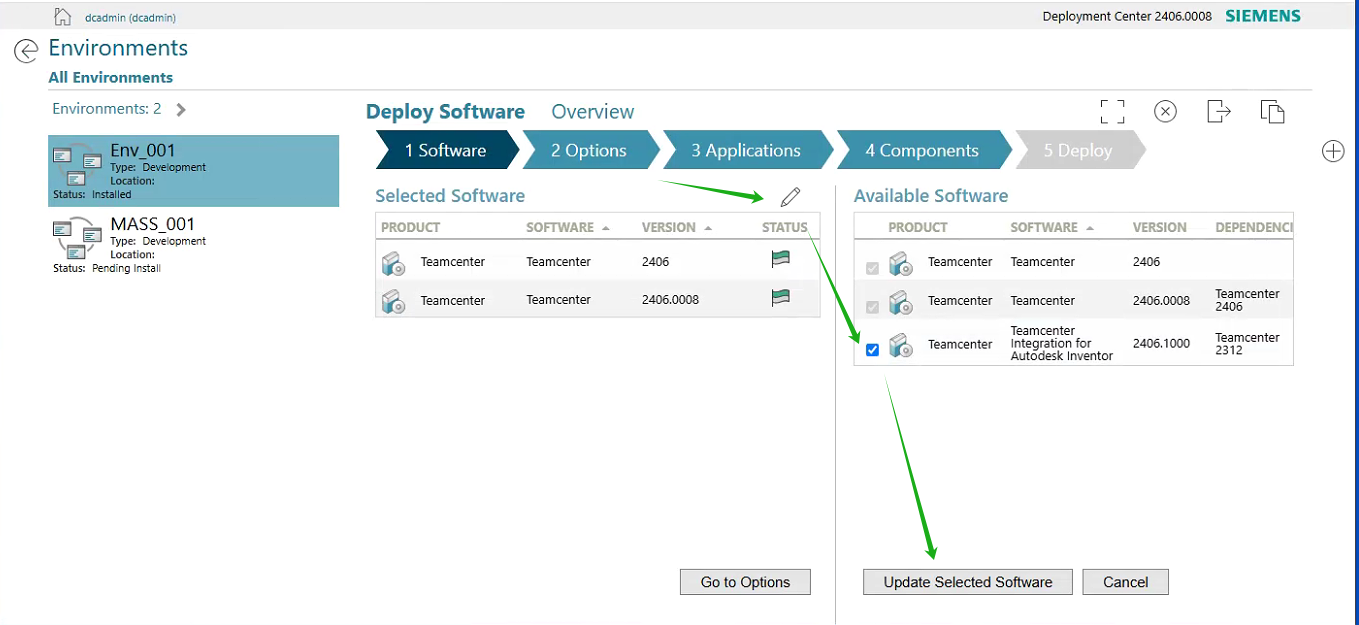Viewport: 1359px width, 625px height.
Task: Click the pencil edit icon for Selected Software
Action: pos(791,197)
